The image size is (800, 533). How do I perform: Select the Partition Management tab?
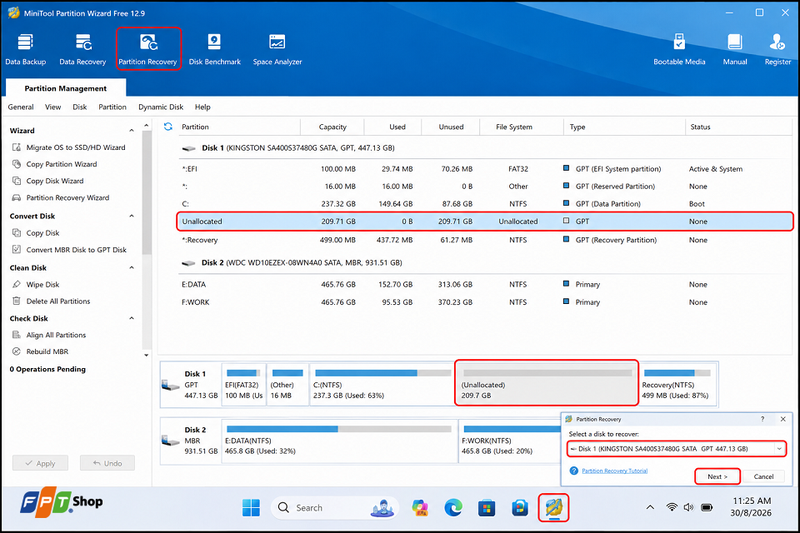(66, 88)
